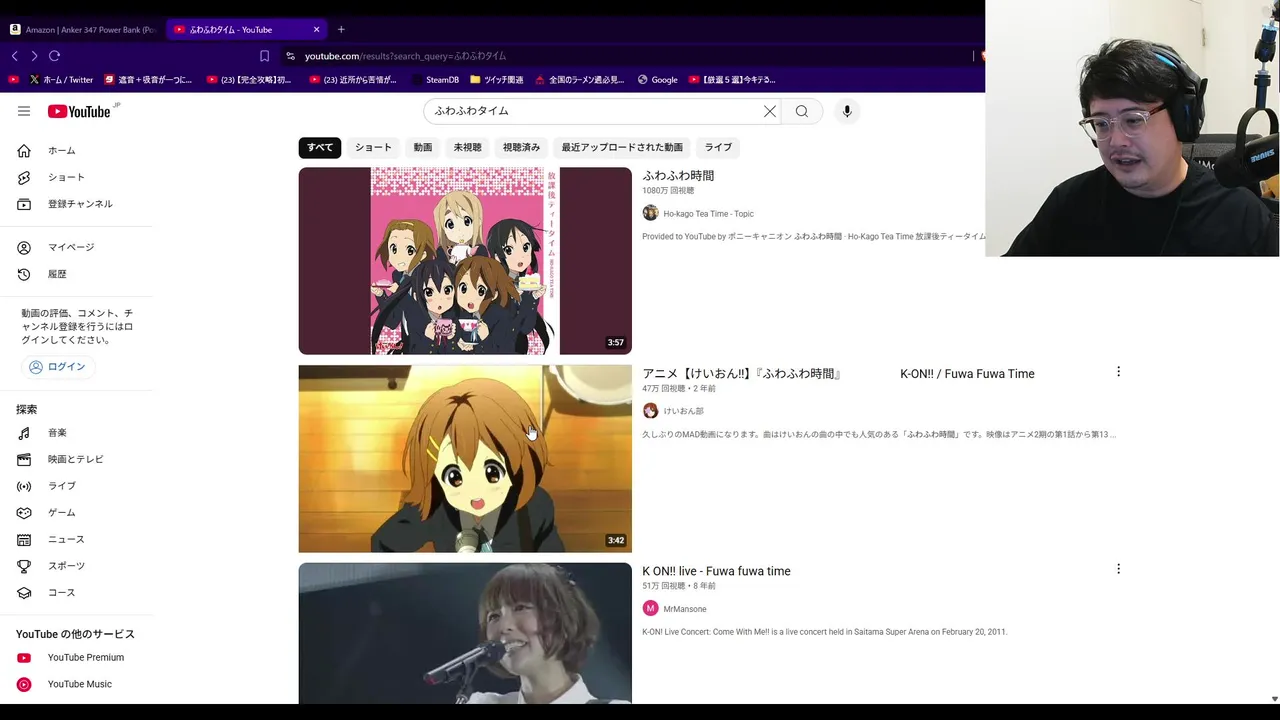
Task: Open the live concert thumbnail
Action: click(x=465, y=633)
